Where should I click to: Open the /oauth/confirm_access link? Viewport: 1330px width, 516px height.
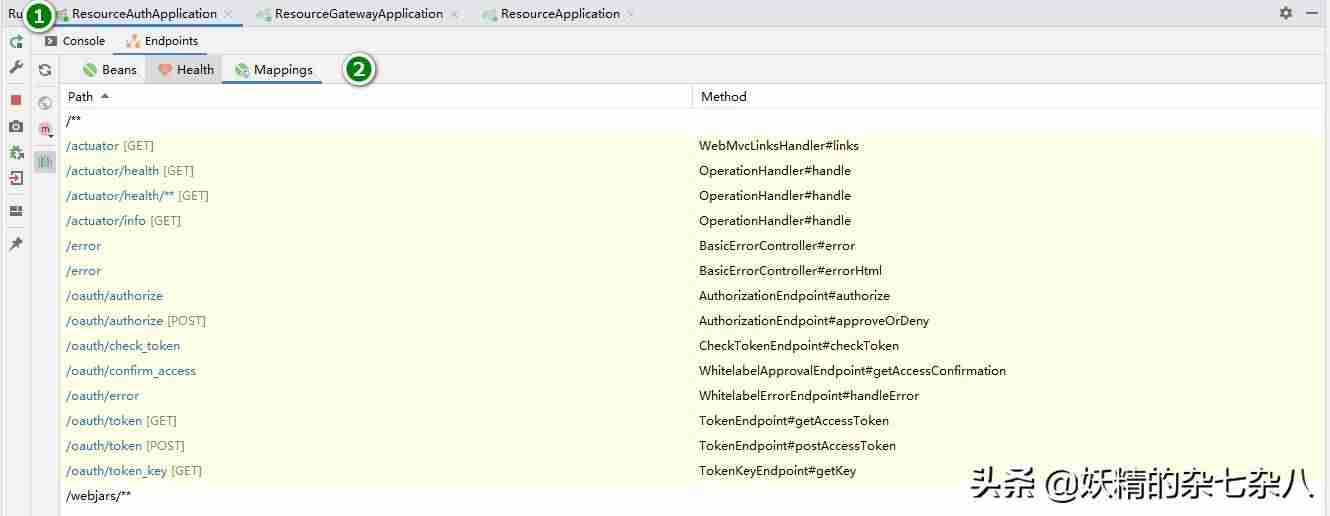click(131, 371)
